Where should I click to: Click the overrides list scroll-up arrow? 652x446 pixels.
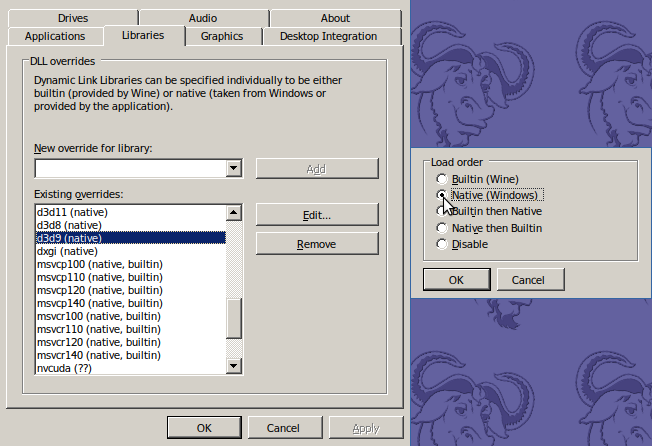coord(234,213)
